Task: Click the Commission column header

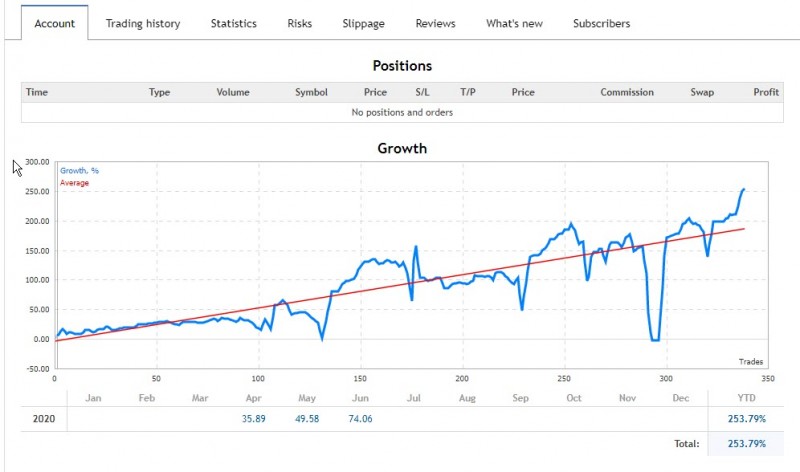Action: [627, 92]
